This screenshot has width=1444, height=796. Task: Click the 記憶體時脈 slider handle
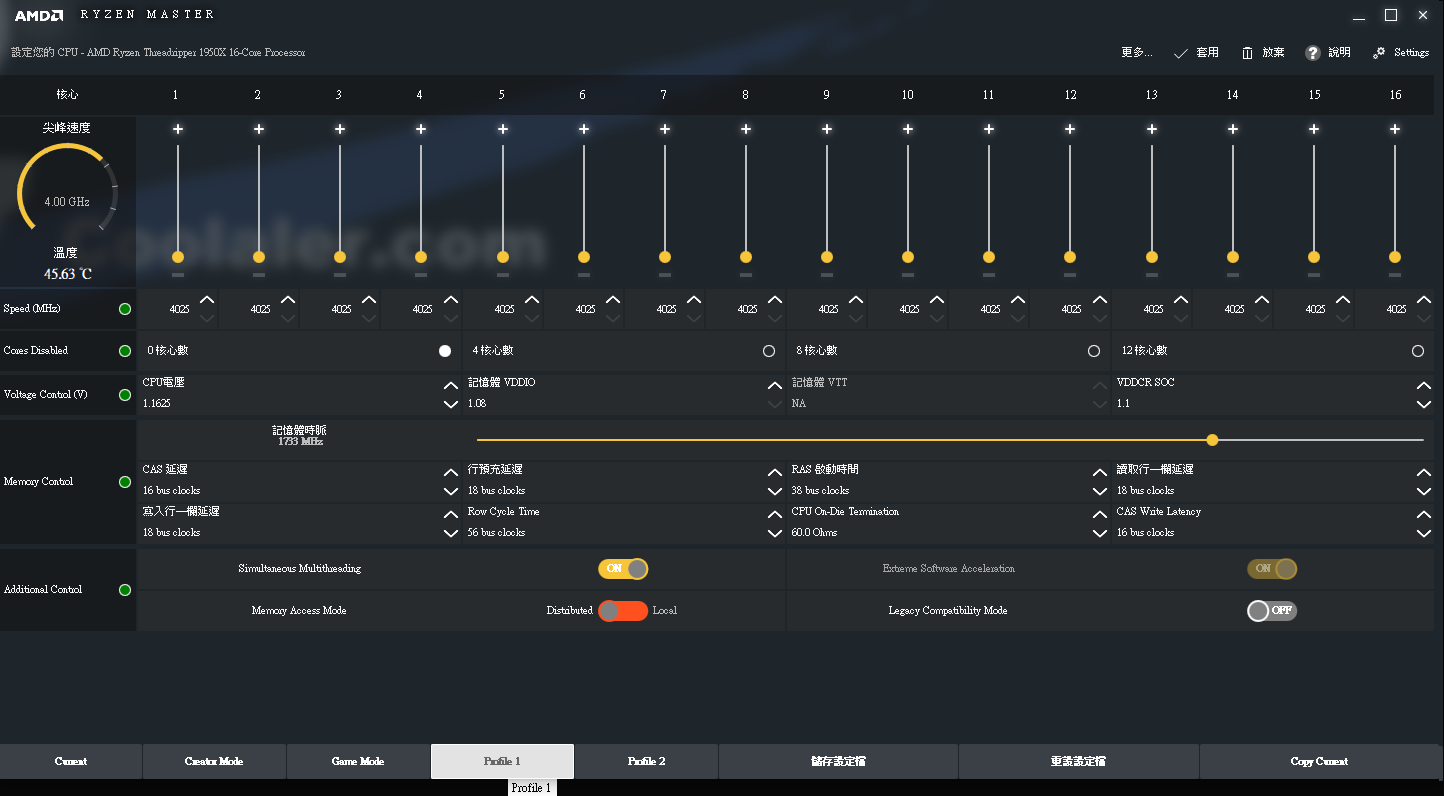[1212, 440]
